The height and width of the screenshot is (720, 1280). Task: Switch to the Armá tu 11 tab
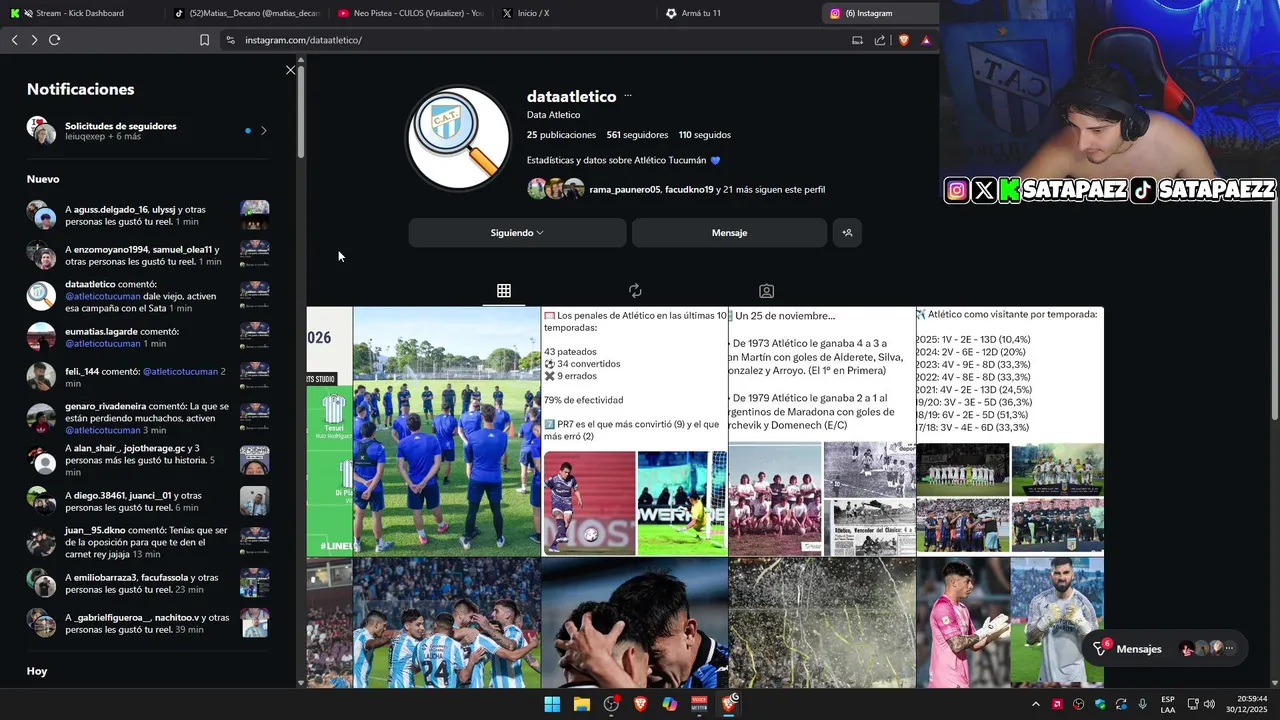tap(740, 13)
